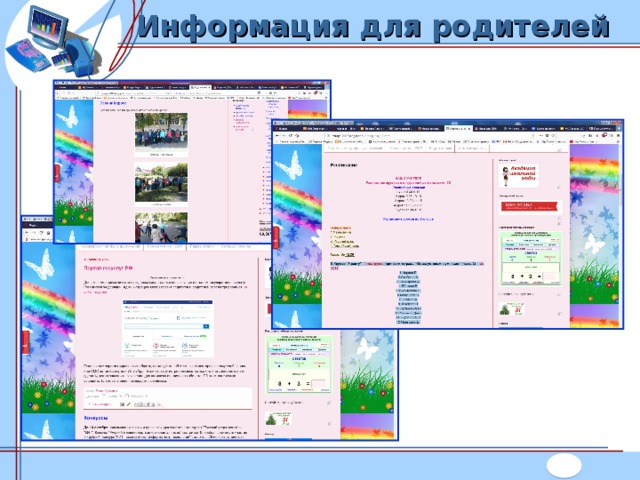
Task: Click the Christmas tree calendar widget in right window
Action: (x=511, y=309)
